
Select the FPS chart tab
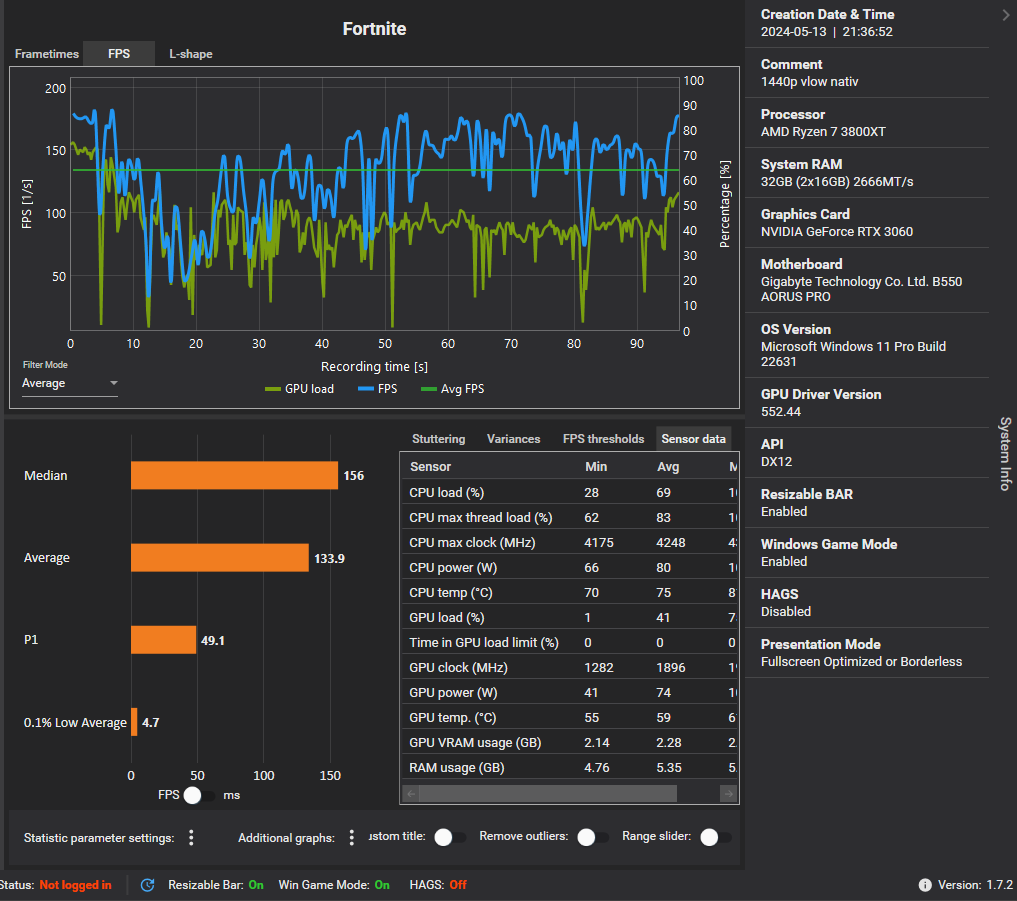tap(119, 54)
